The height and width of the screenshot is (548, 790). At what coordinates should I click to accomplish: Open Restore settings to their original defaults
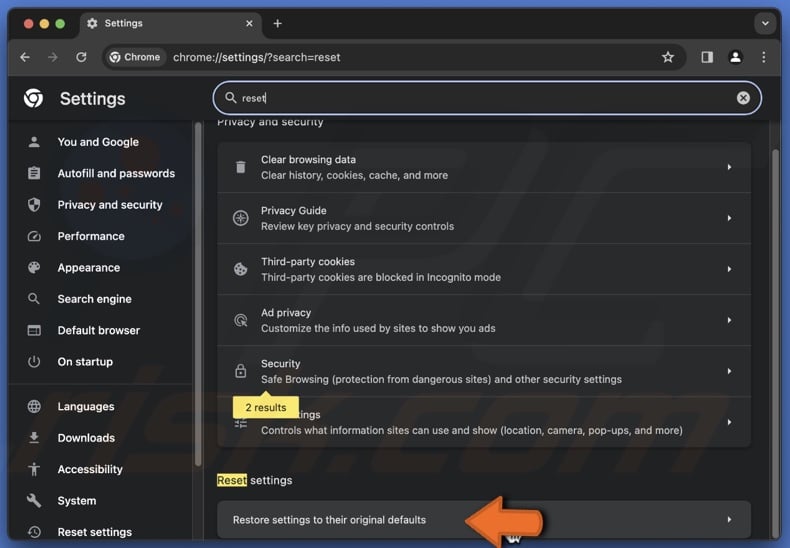pyautogui.click(x=484, y=519)
